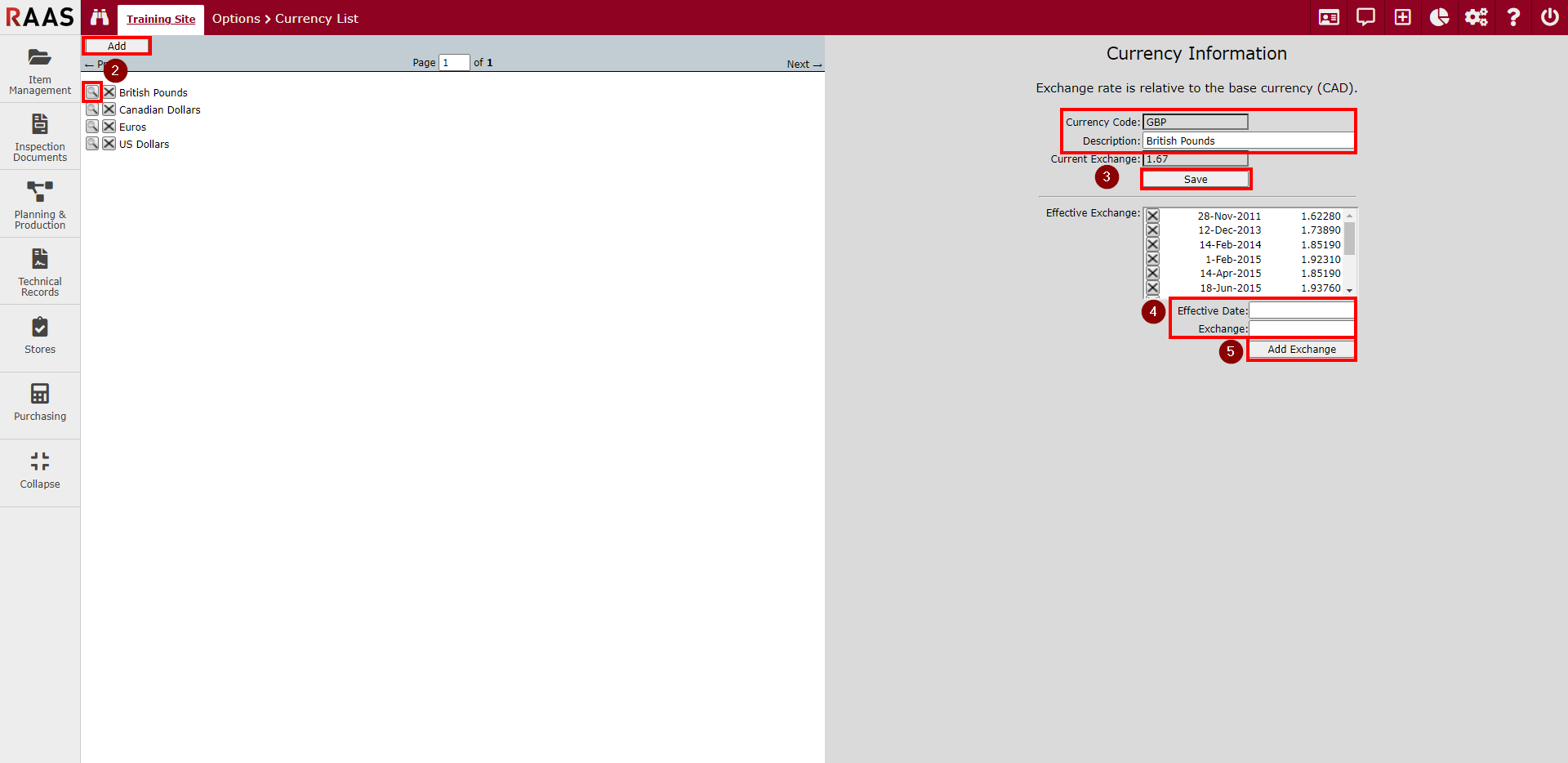Remove the 14-Feb-2014 exchange rate entry
Image resolution: width=1568 pixels, height=763 pixels.
[1152, 244]
